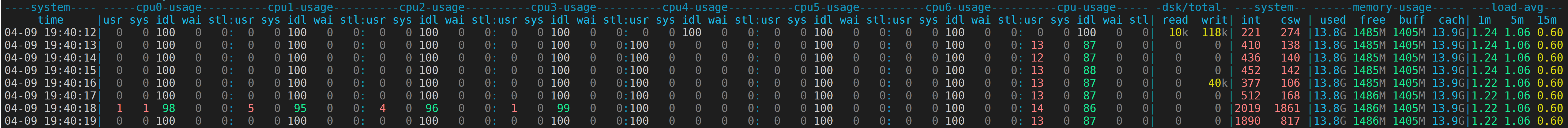This screenshot has width=1568, height=128.
Task: Click the "csw" column header
Action: (x=1290, y=20)
